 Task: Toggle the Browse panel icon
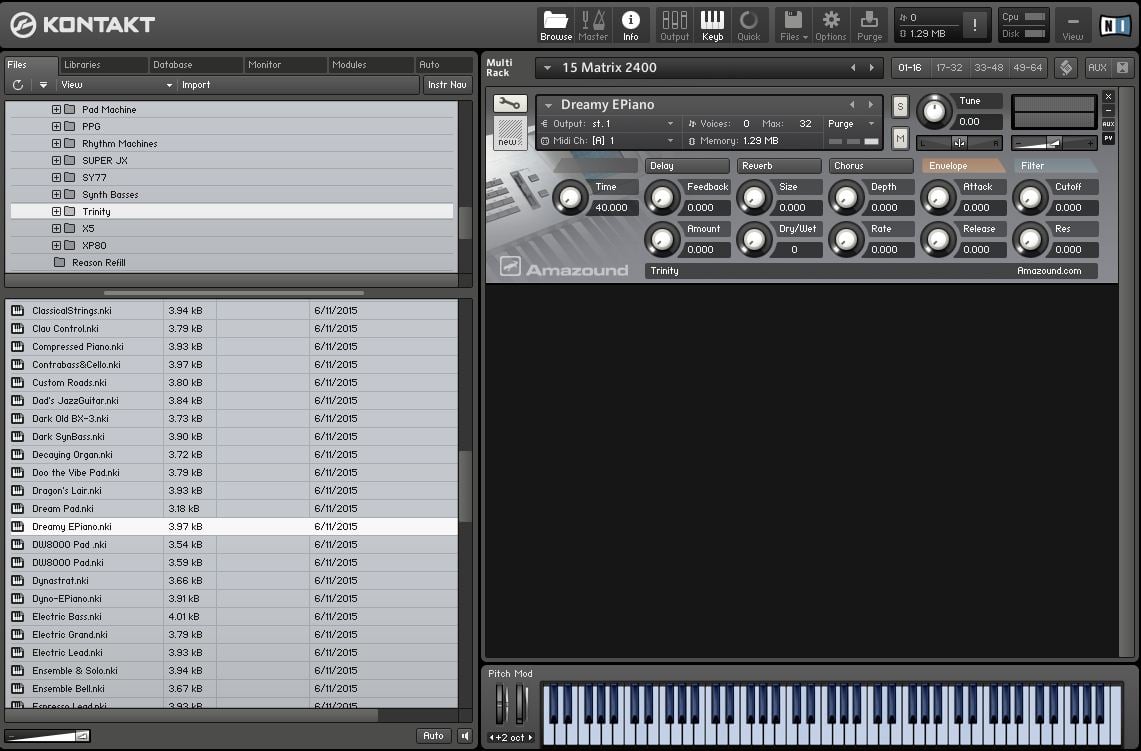click(x=555, y=25)
